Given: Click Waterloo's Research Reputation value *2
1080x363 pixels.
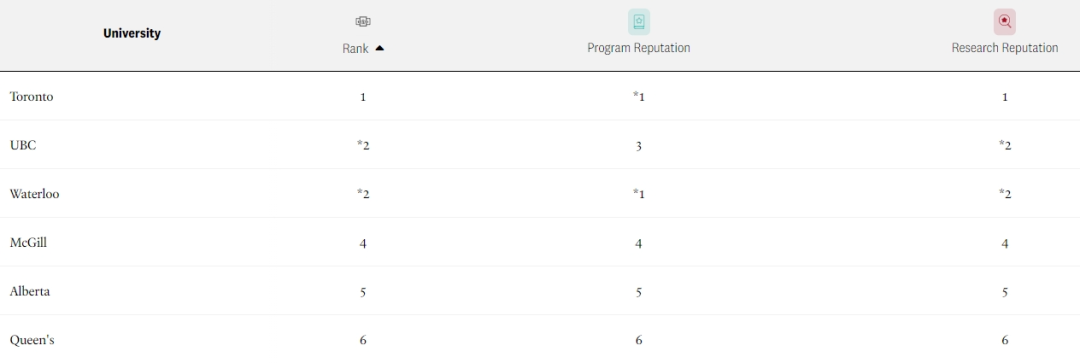Looking at the screenshot, I should [x=1005, y=194].
